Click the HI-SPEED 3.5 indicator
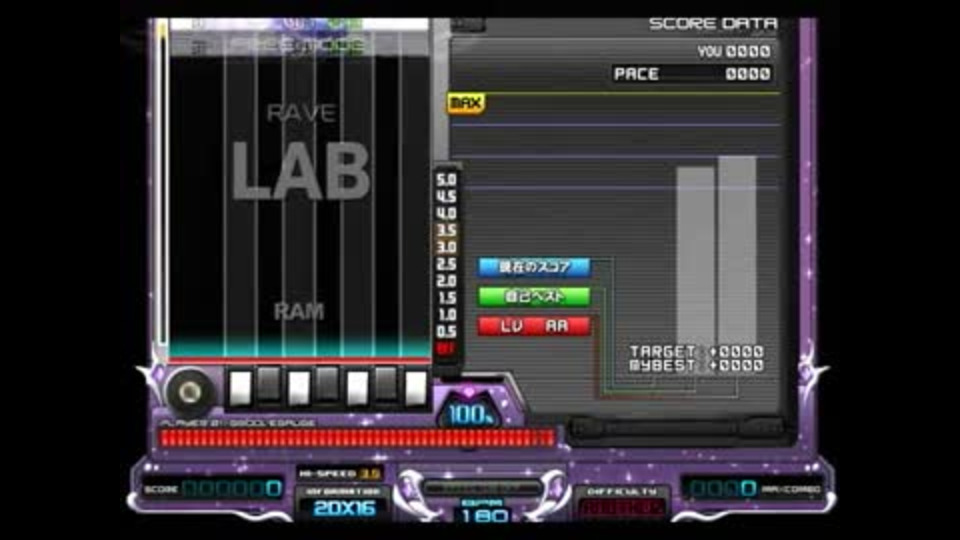The image size is (960, 540). point(340,473)
